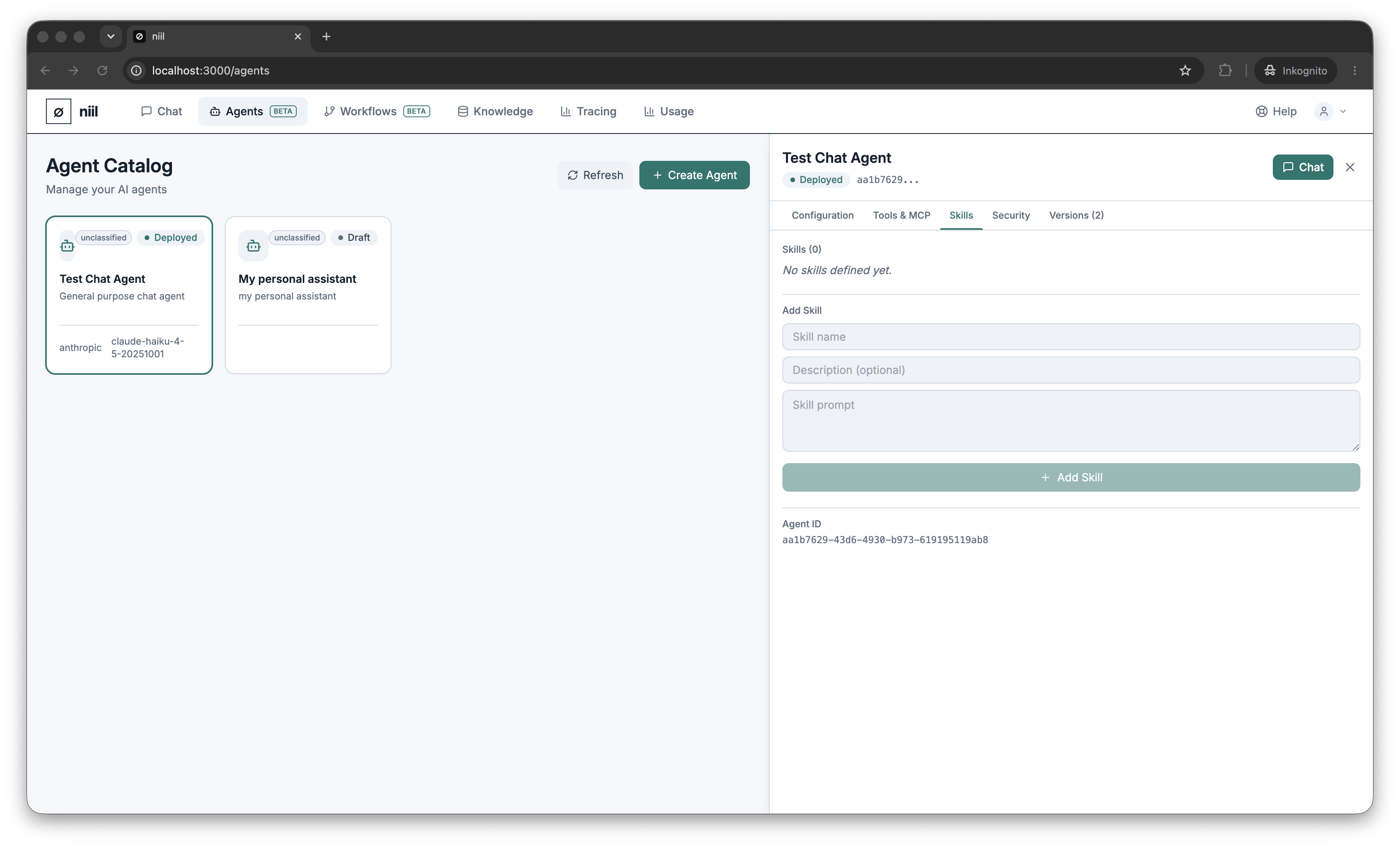Click the niil logo icon
The height and width of the screenshot is (847, 1400).
59,111
